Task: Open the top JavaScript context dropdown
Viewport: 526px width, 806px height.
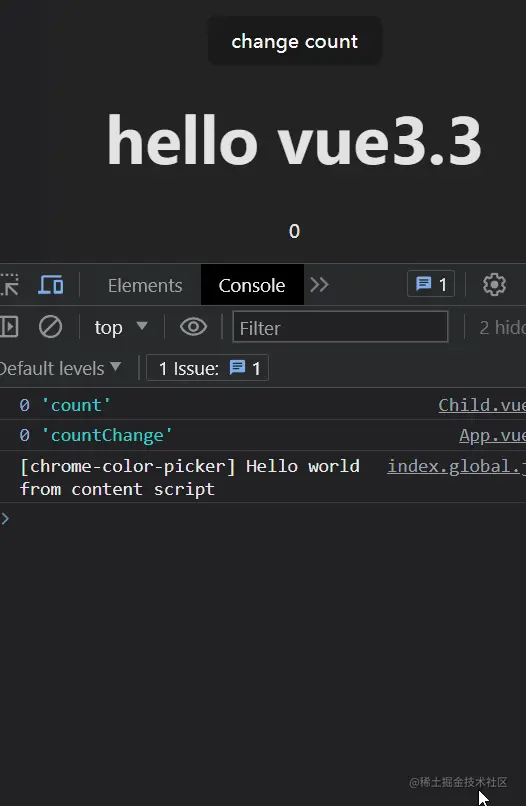Action: pyautogui.click(x=121, y=327)
